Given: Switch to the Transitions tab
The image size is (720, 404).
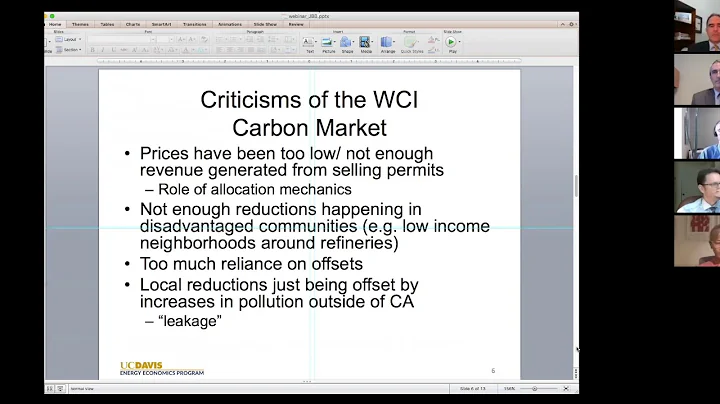Looking at the screenshot, I should pos(195,24).
